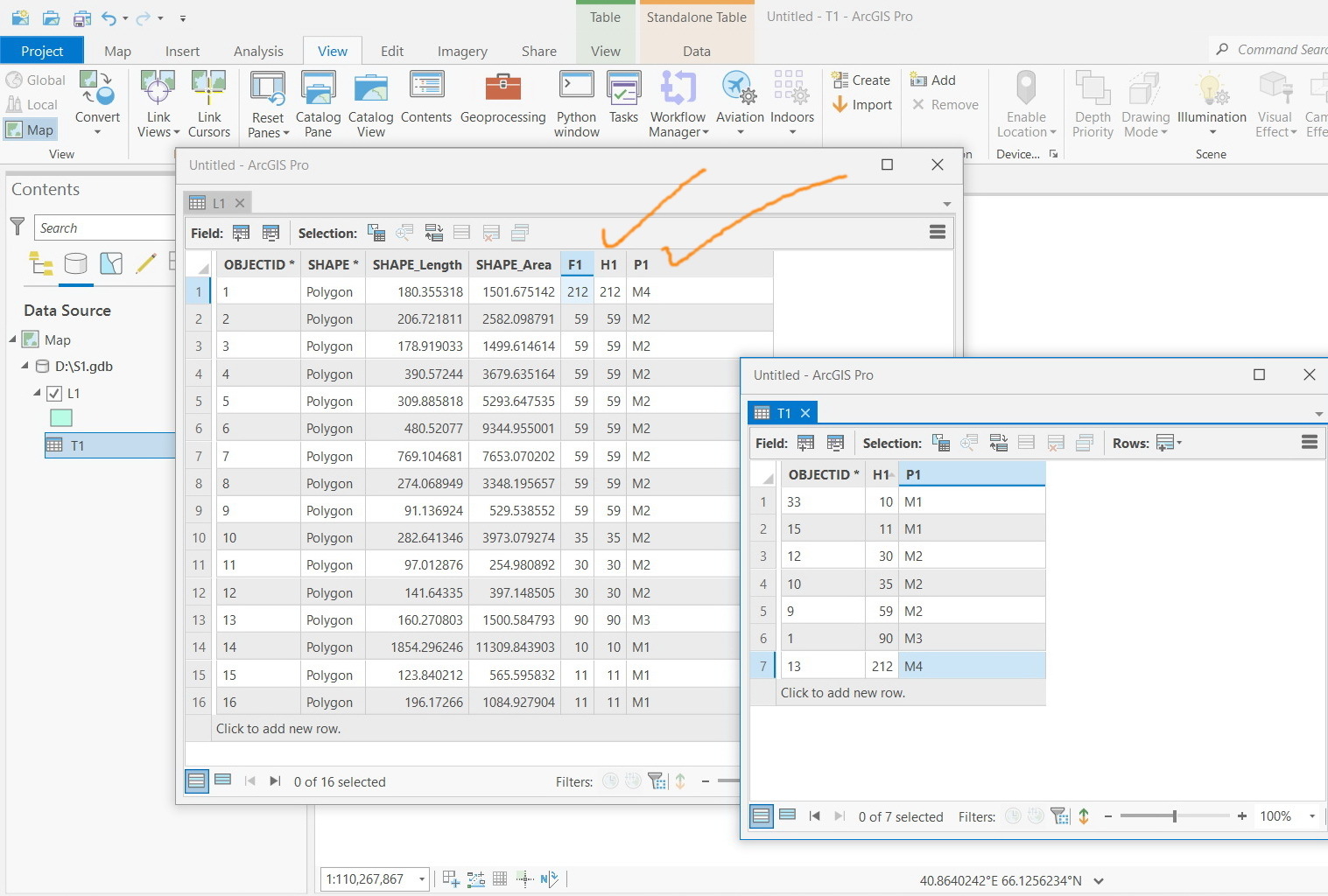Click 'Click to add new row' in T1
Viewport: 1328px width, 896px height.
tap(843, 692)
